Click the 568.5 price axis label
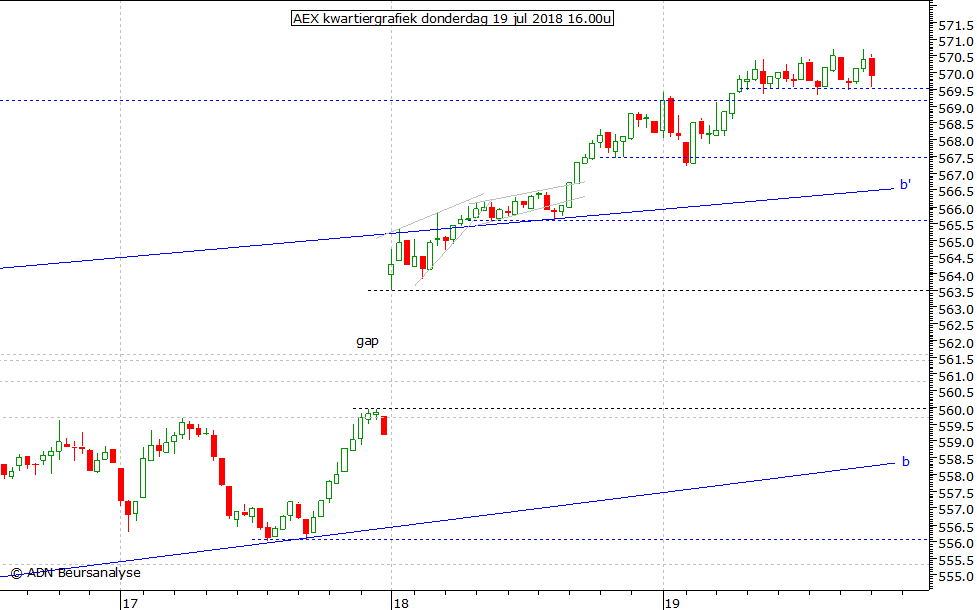The image size is (977, 610). pyautogui.click(x=956, y=125)
